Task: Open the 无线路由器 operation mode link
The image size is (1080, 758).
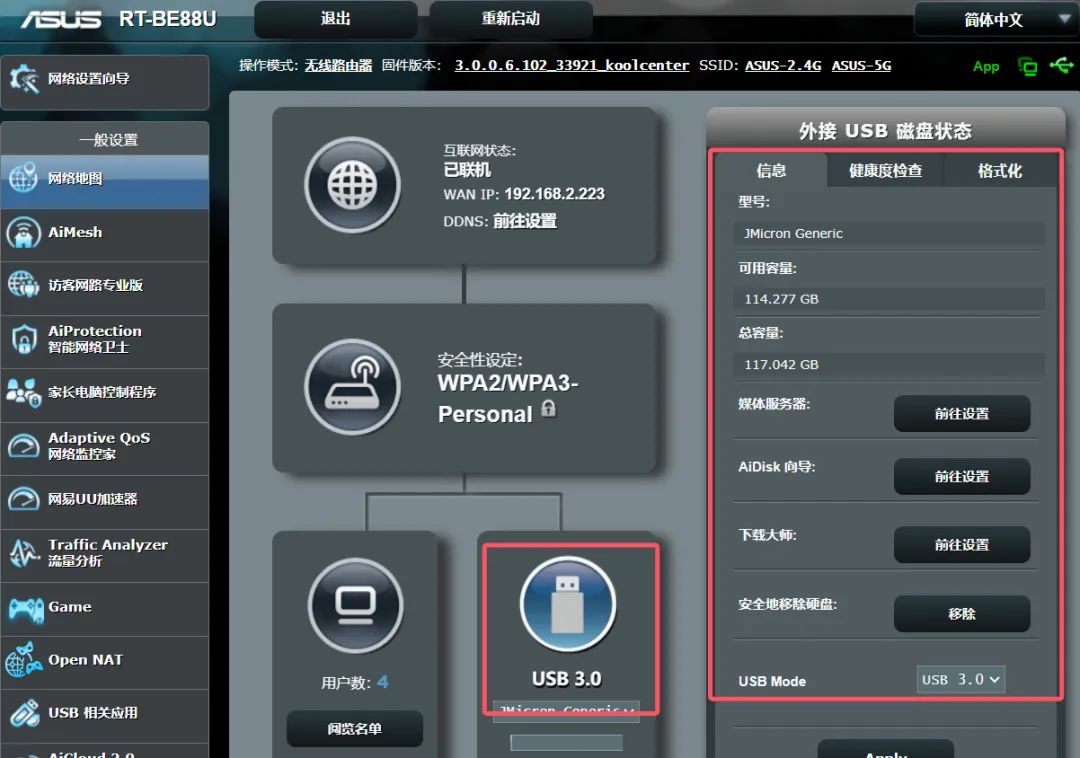Action: pyautogui.click(x=338, y=65)
